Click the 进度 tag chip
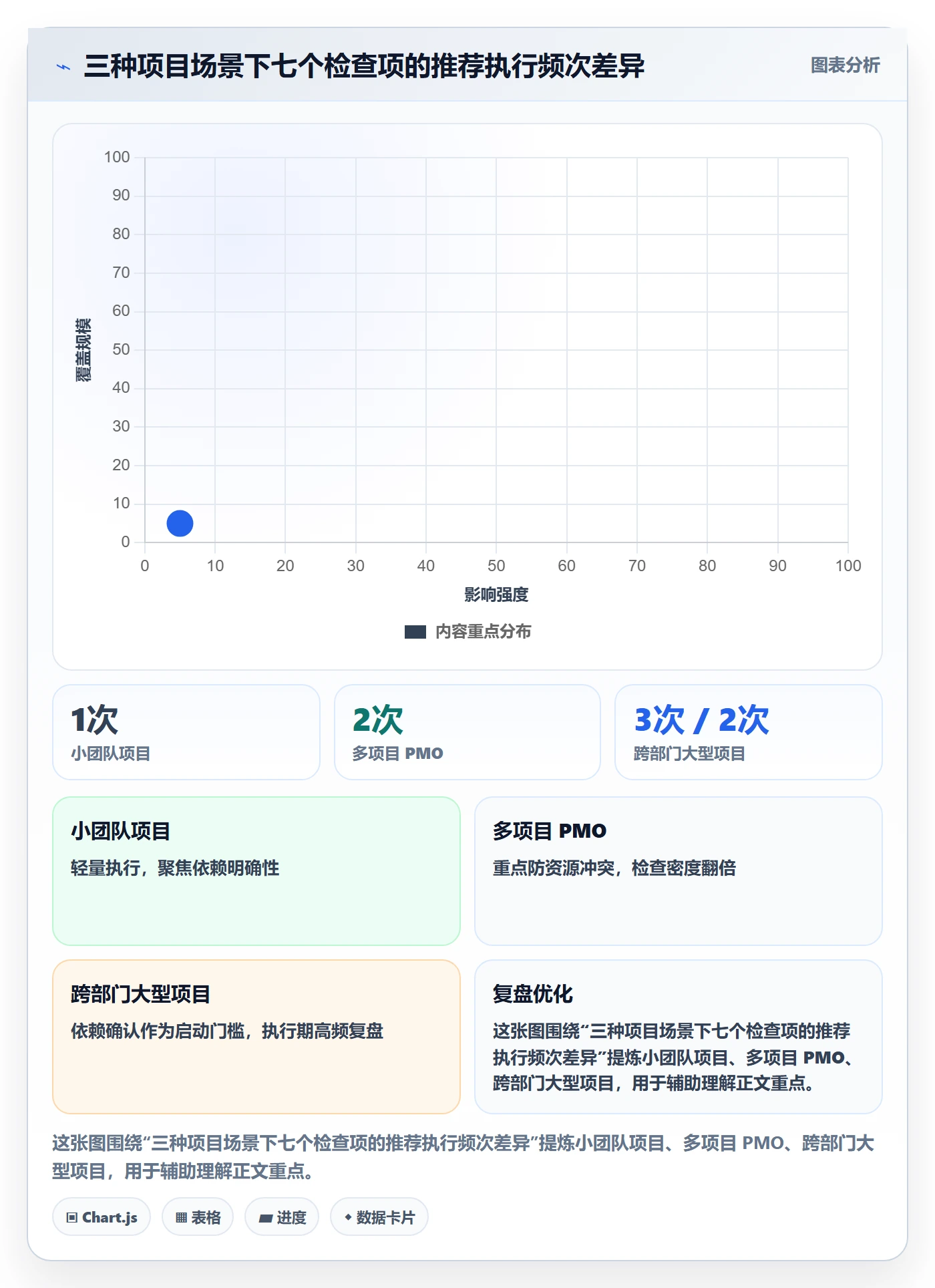935x1288 pixels. 282,1217
